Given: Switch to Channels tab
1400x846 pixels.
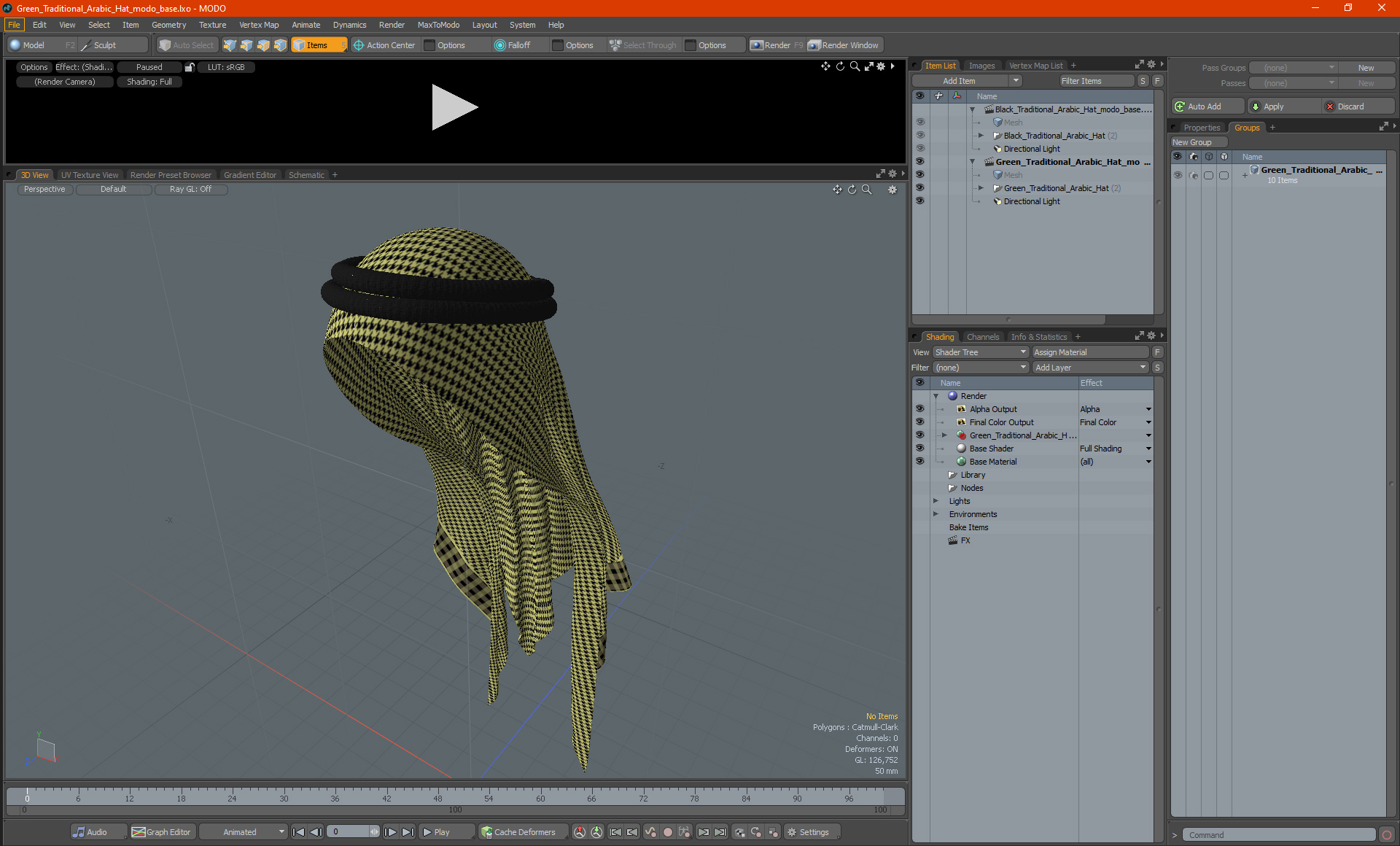Looking at the screenshot, I should tap(982, 337).
